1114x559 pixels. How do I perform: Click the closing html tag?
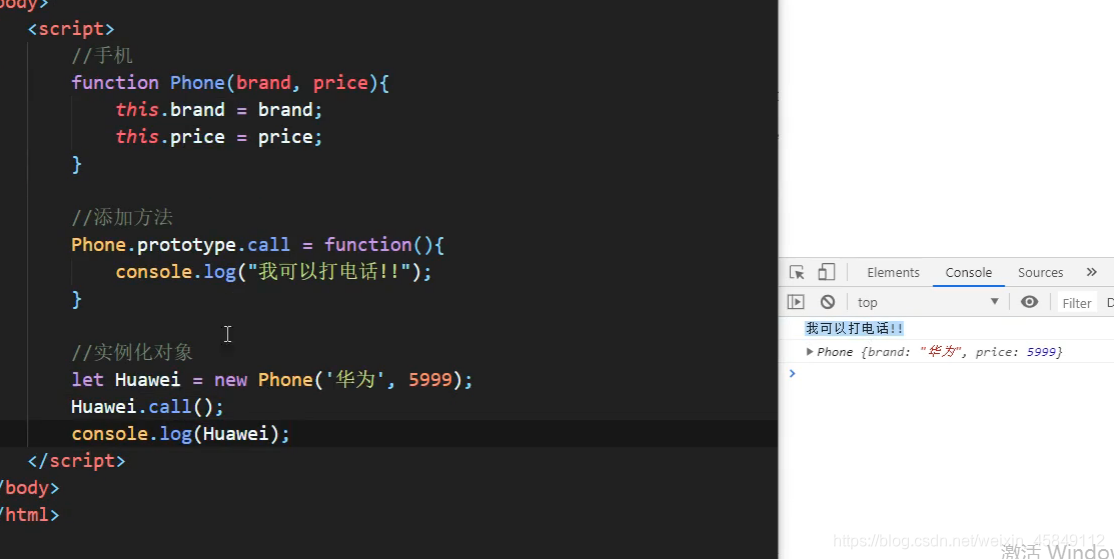29,514
